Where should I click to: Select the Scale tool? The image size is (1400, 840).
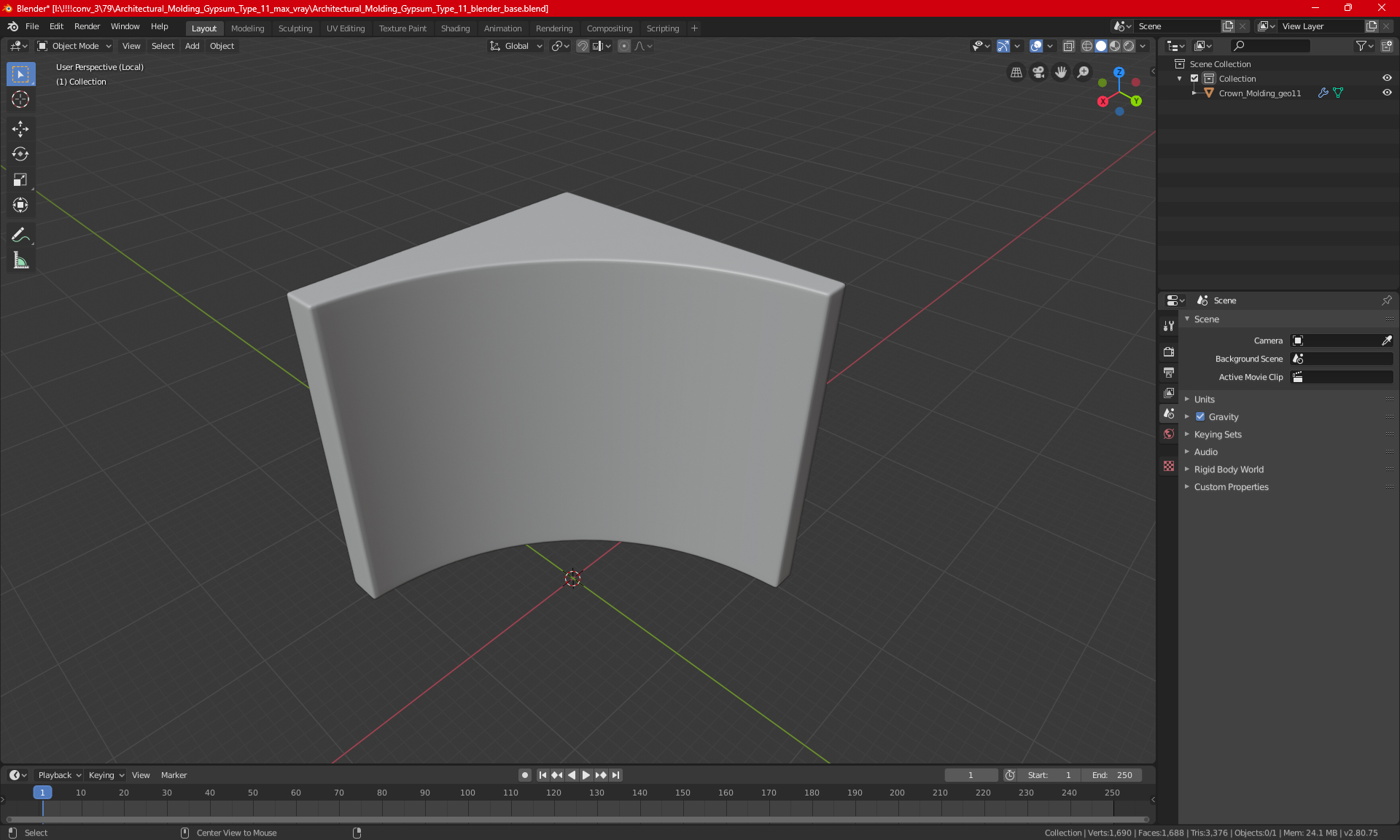point(20,179)
